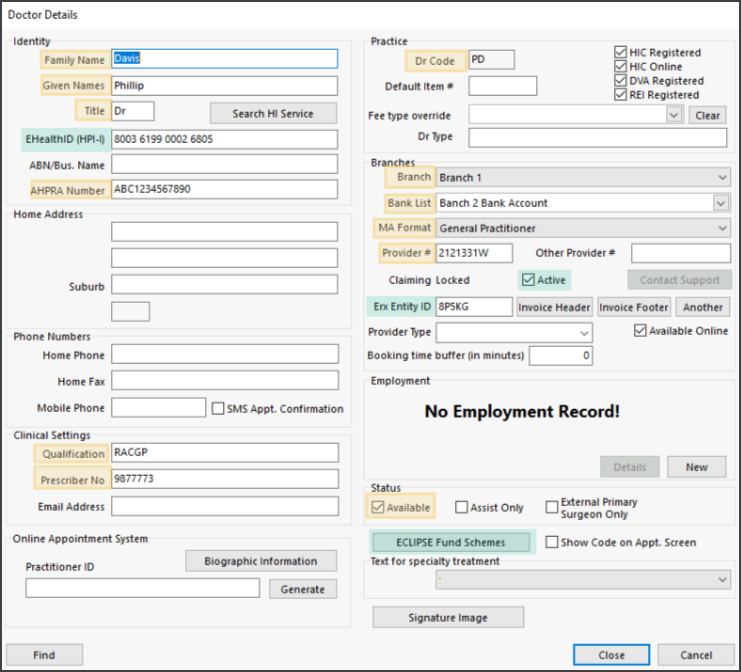This screenshot has height=672, width=741.
Task: Click the Biographic Information button
Action: click(261, 561)
